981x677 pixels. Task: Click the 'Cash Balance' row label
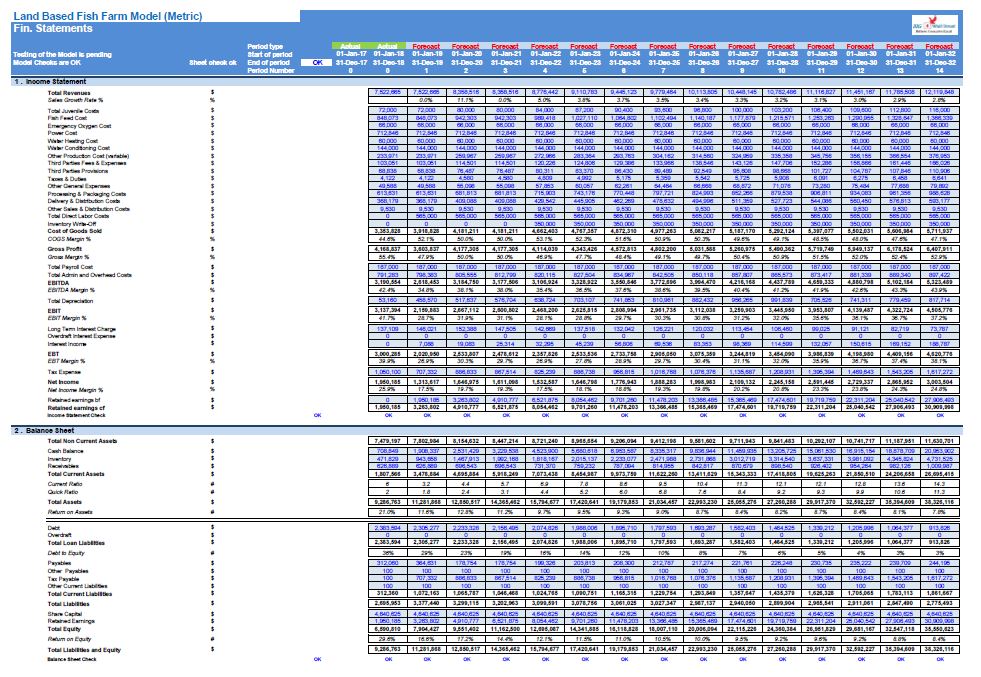65,451
